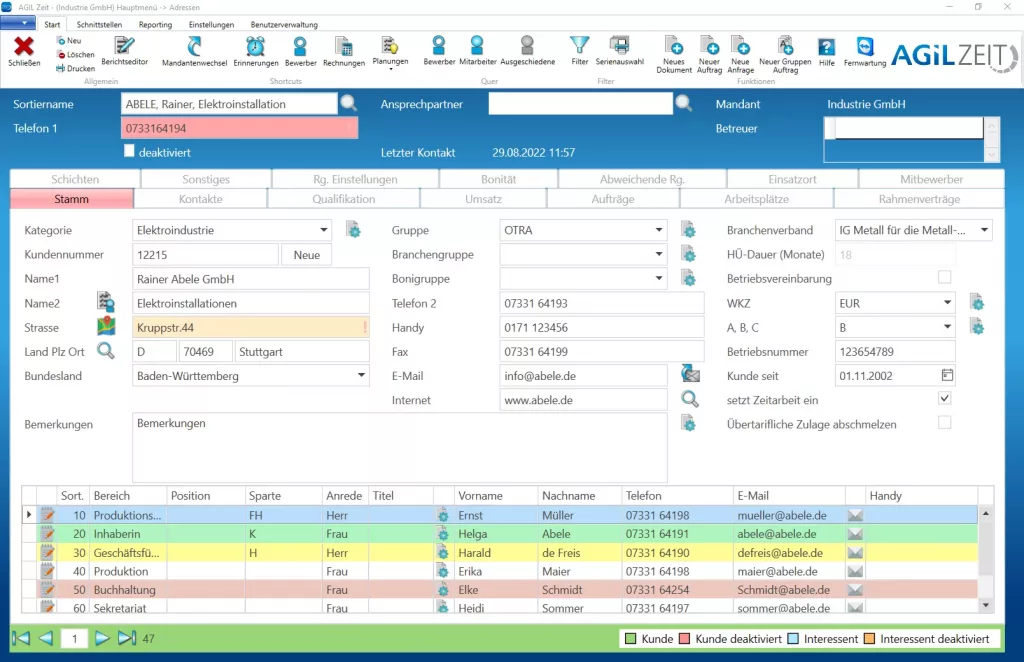Image resolution: width=1024 pixels, height=662 pixels.
Task: Click the Neues Dokument icon
Action: (674, 45)
